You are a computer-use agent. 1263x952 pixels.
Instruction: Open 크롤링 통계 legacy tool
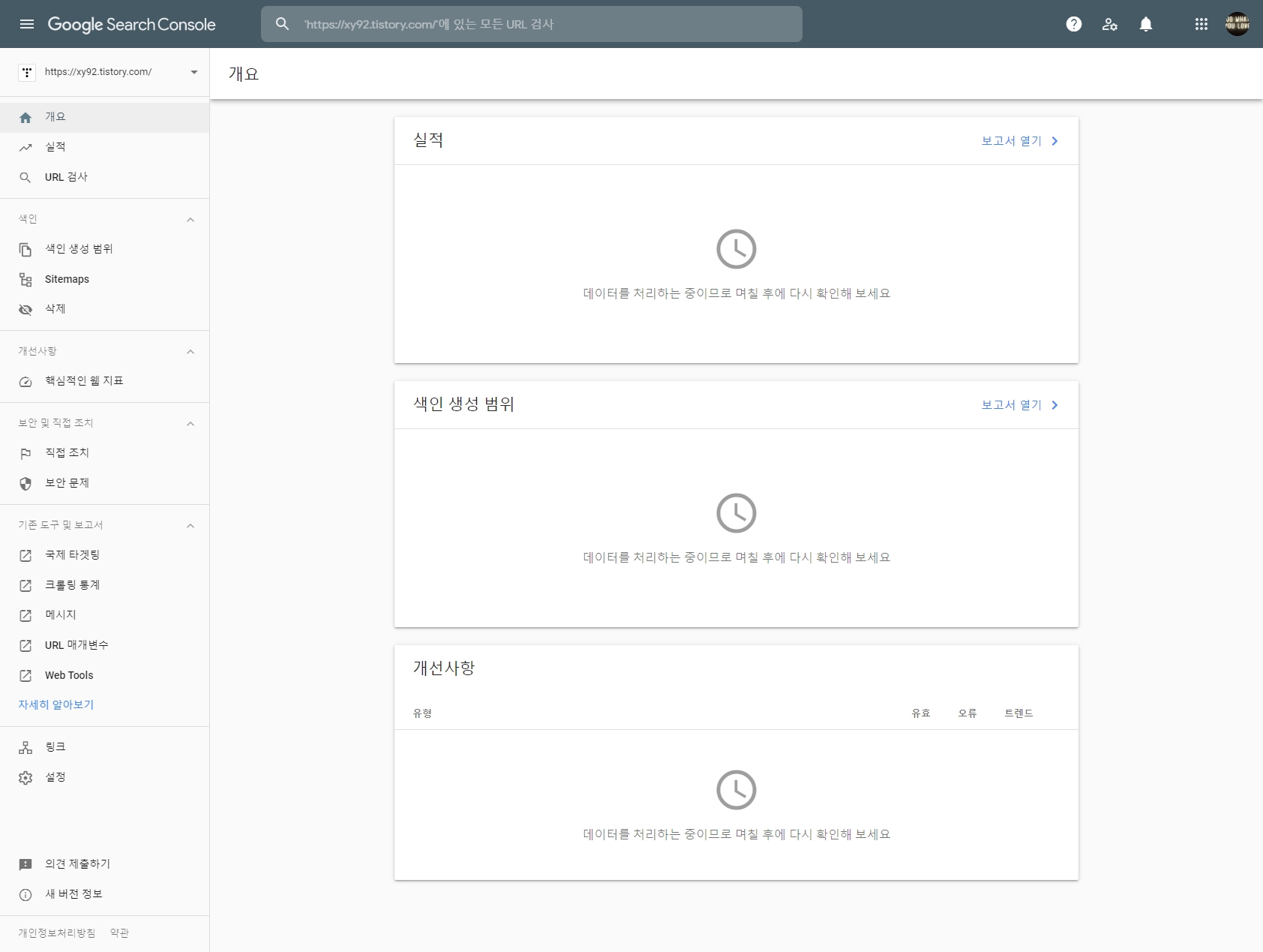click(x=104, y=585)
